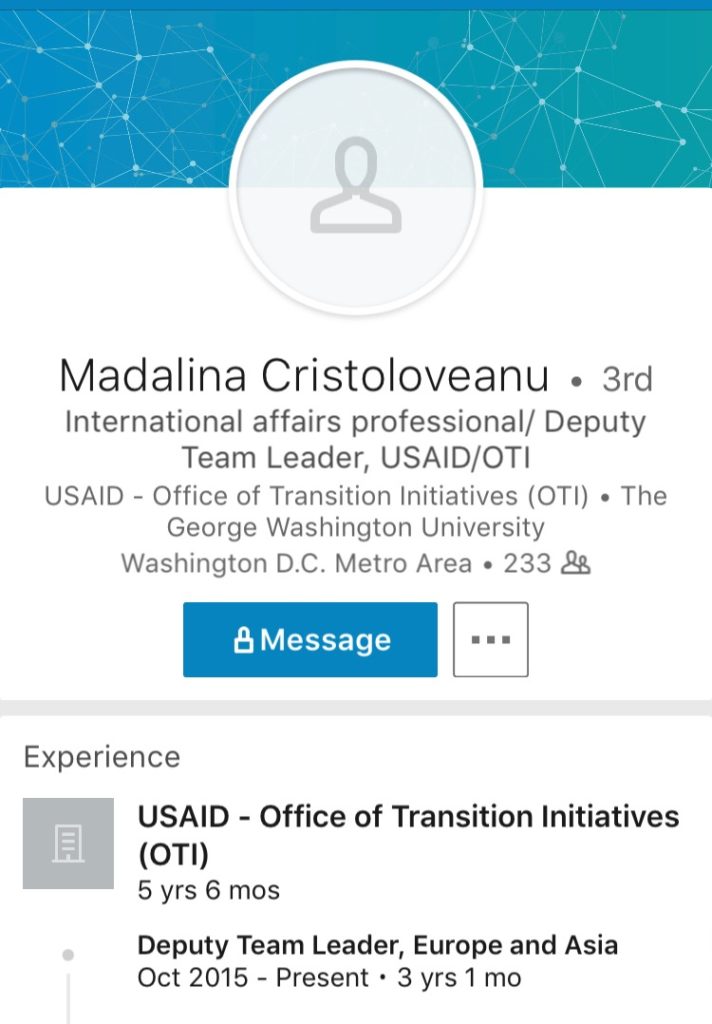This screenshot has height=1024, width=712.
Task: Open the bold USAID OTI company title in Experience
Action: (408, 835)
